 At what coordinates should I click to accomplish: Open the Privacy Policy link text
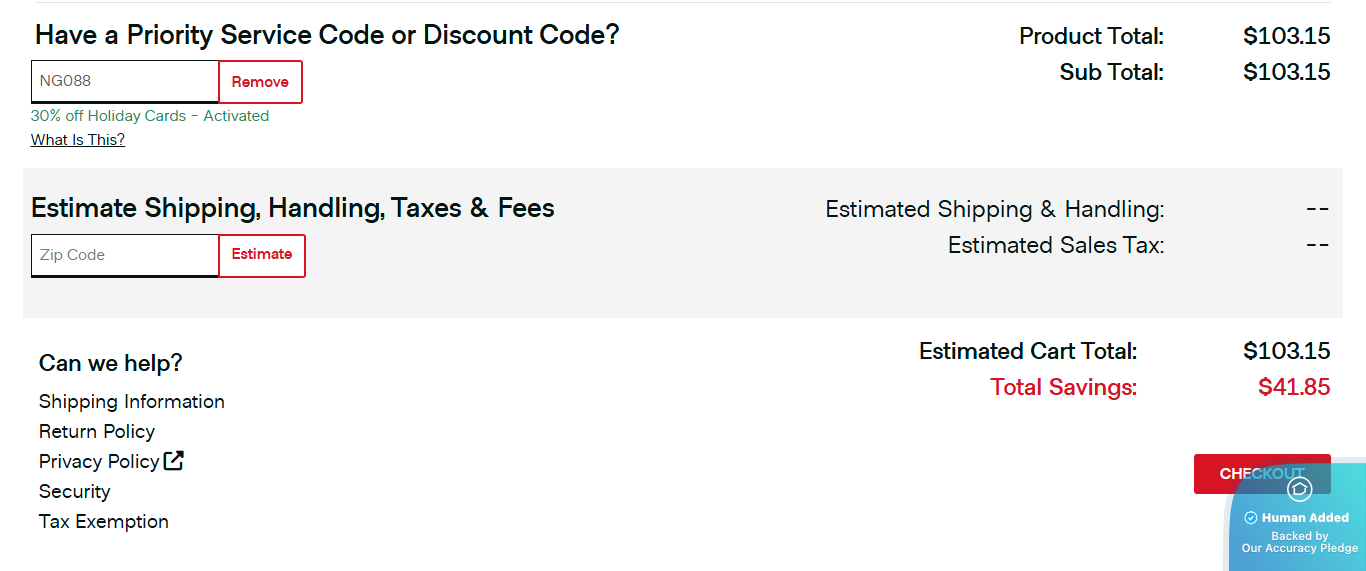point(99,462)
